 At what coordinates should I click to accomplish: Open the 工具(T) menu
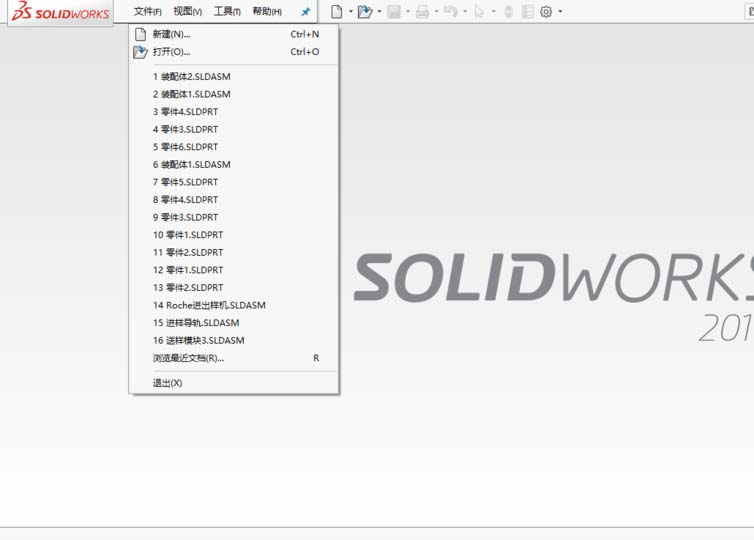coord(227,12)
